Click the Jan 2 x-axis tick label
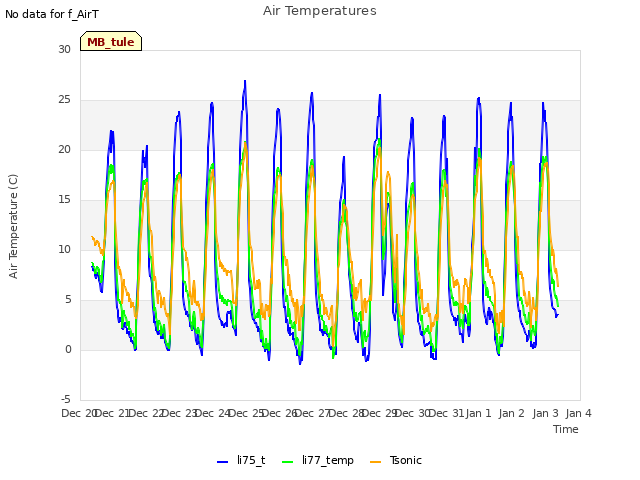The width and height of the screenshot is (640, 480). click(511, 413)
